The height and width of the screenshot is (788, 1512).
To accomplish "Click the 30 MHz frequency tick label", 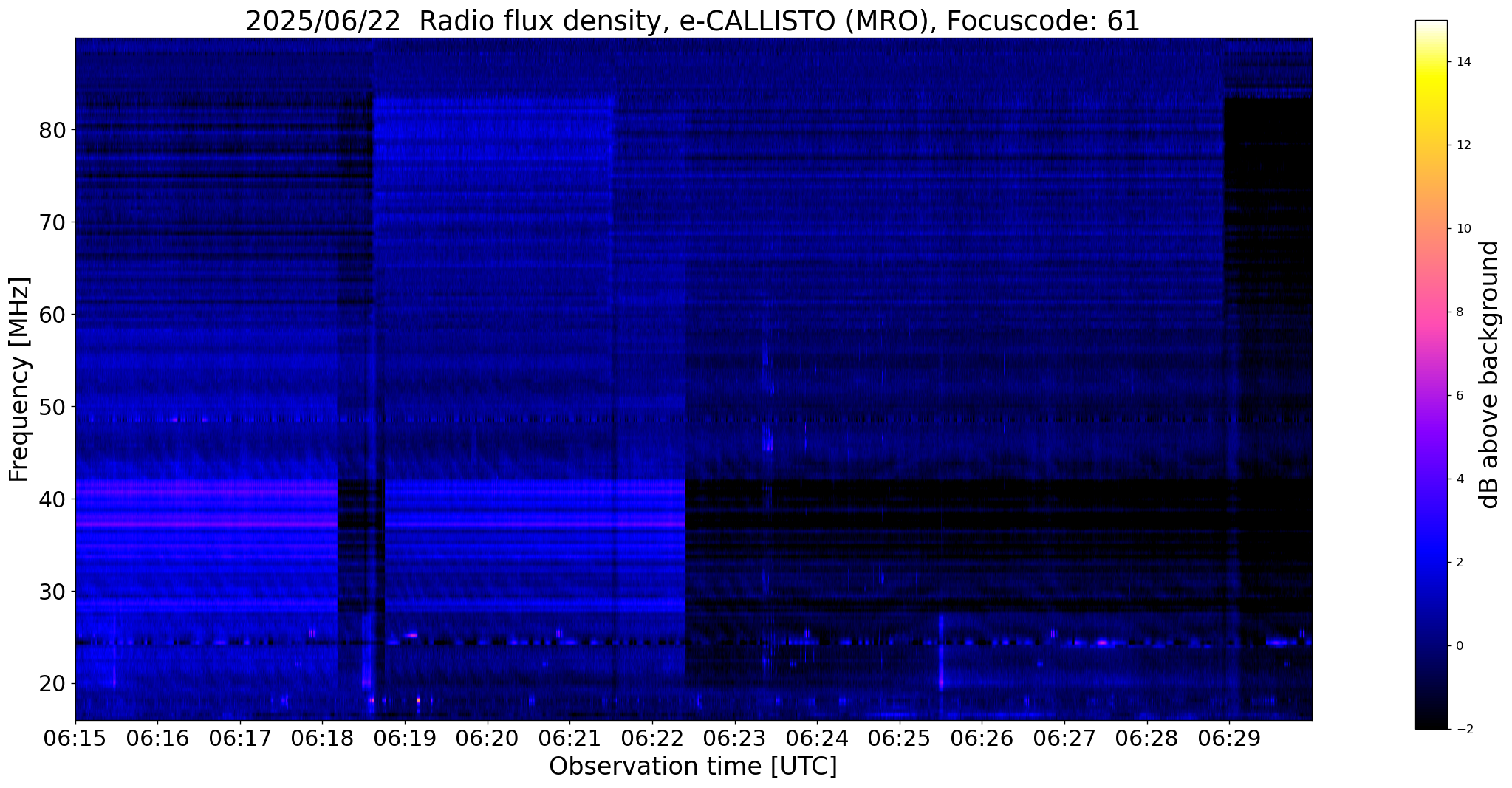I will [x=52, y=592].
